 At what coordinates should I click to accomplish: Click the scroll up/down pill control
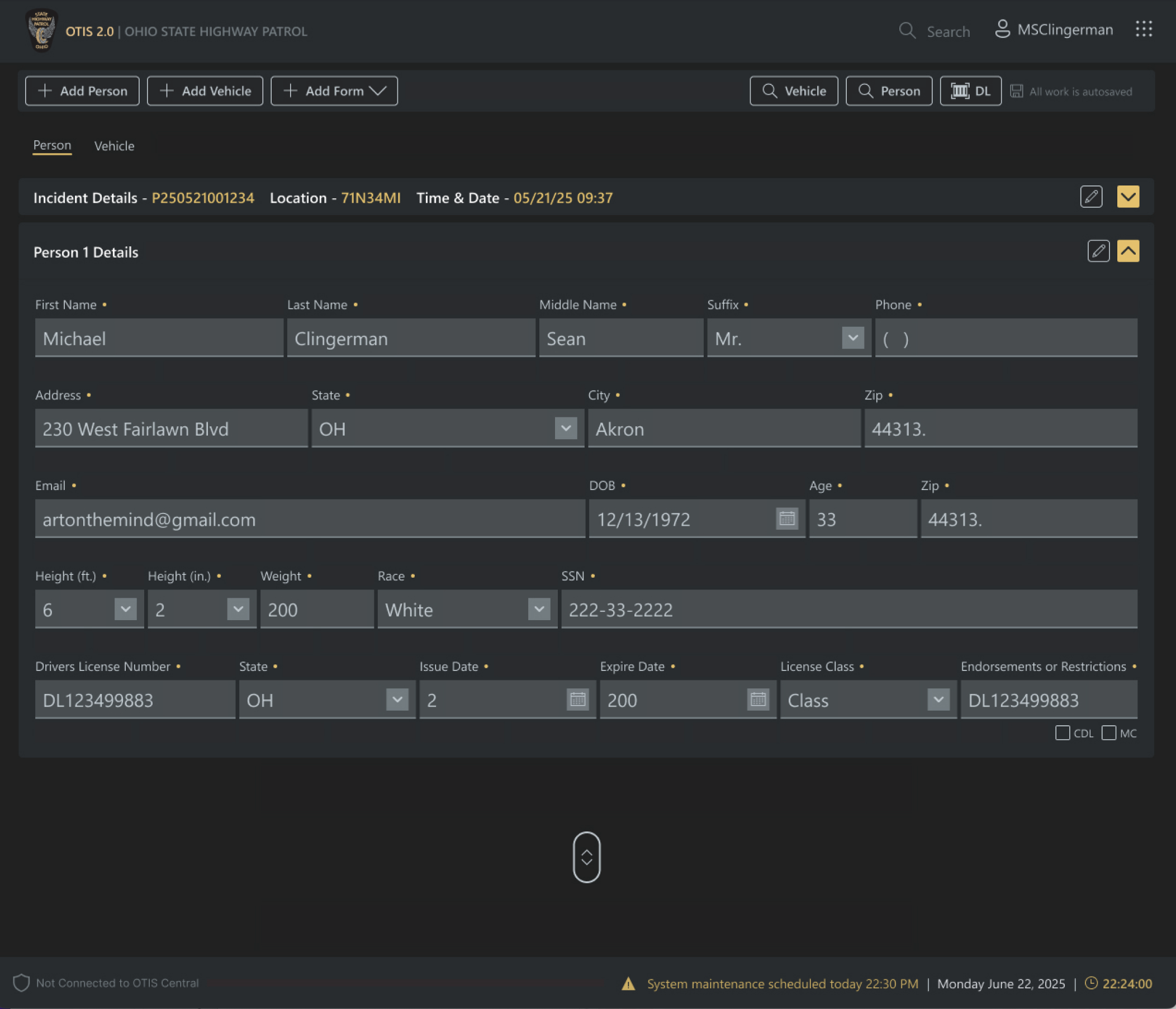click(x=586, y=856)
